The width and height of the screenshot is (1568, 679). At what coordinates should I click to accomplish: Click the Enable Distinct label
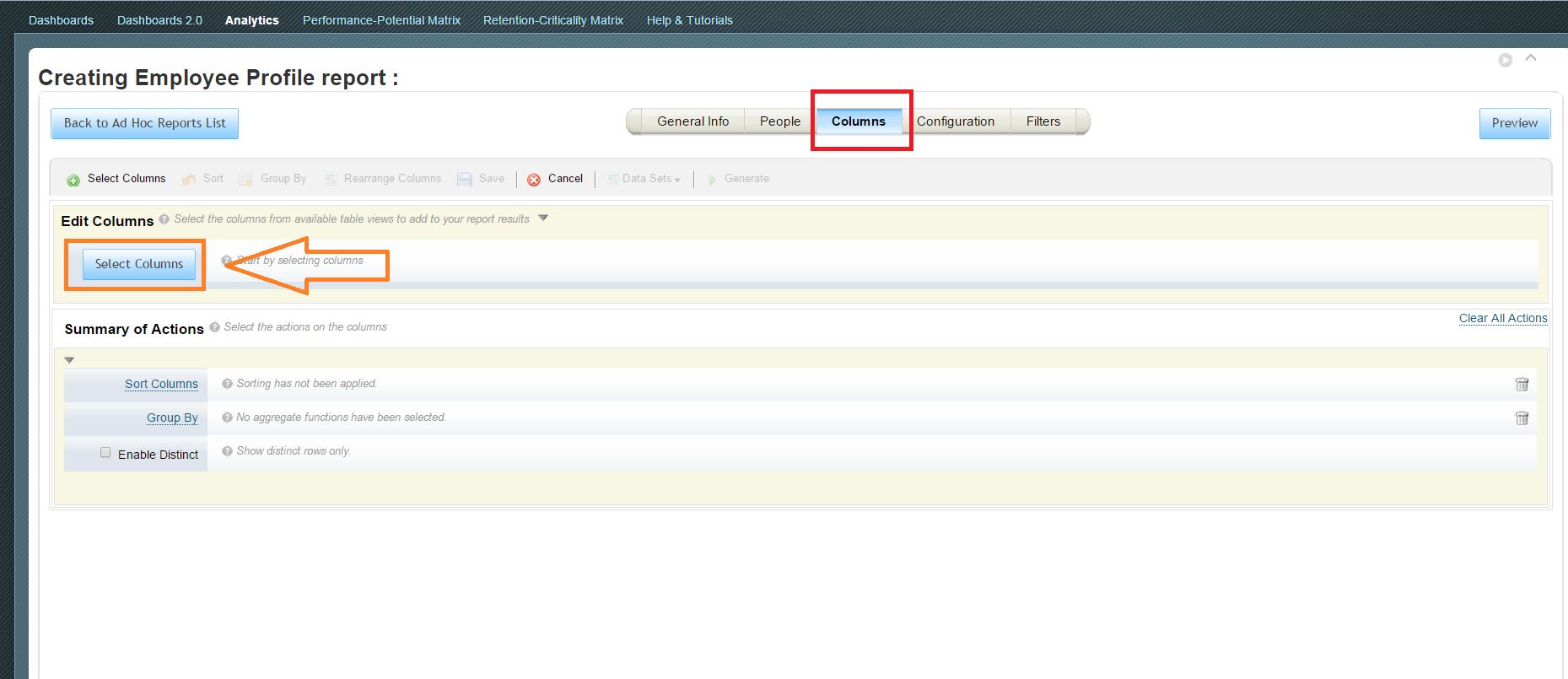pyautogui.click(x=158, y=455)
